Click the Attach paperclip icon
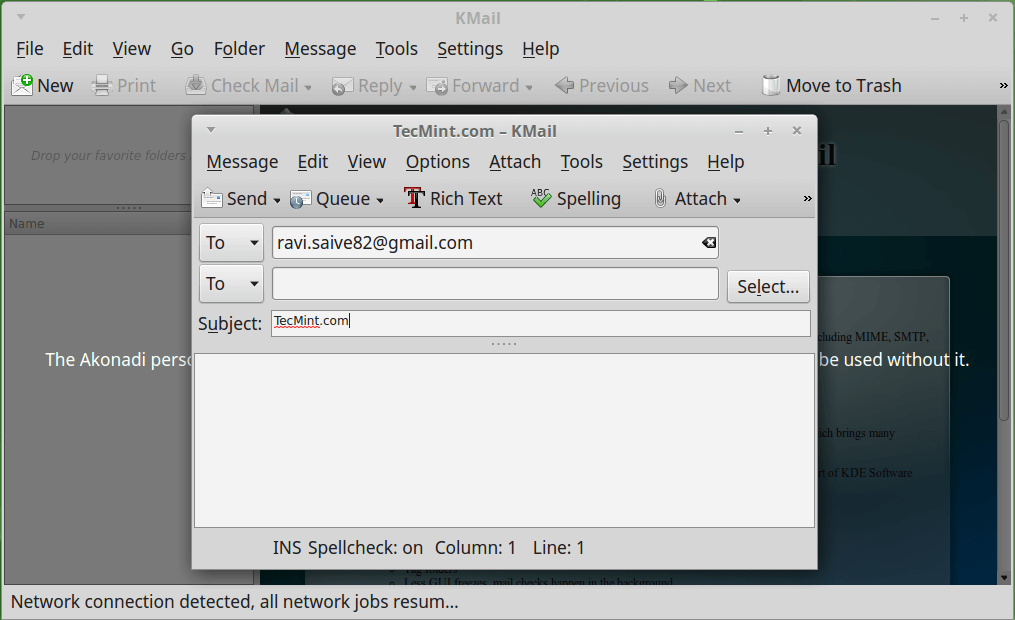Image resolution: width=1015 pixels, height=620 pixels. (660, 198)
